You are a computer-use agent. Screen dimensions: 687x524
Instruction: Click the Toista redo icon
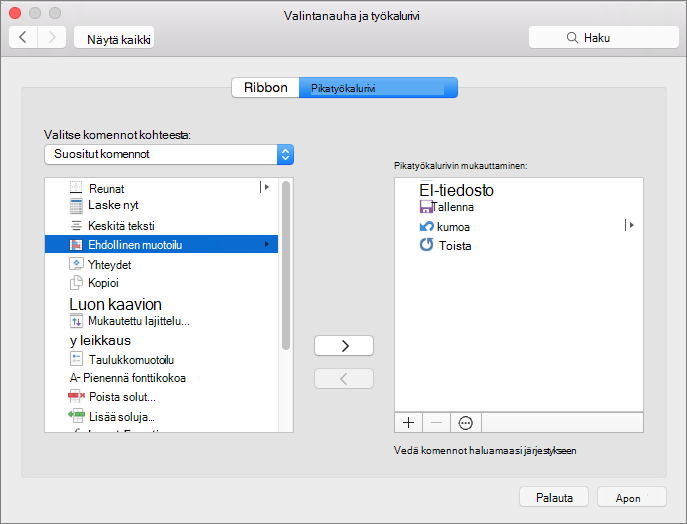[x=426, y=244]
